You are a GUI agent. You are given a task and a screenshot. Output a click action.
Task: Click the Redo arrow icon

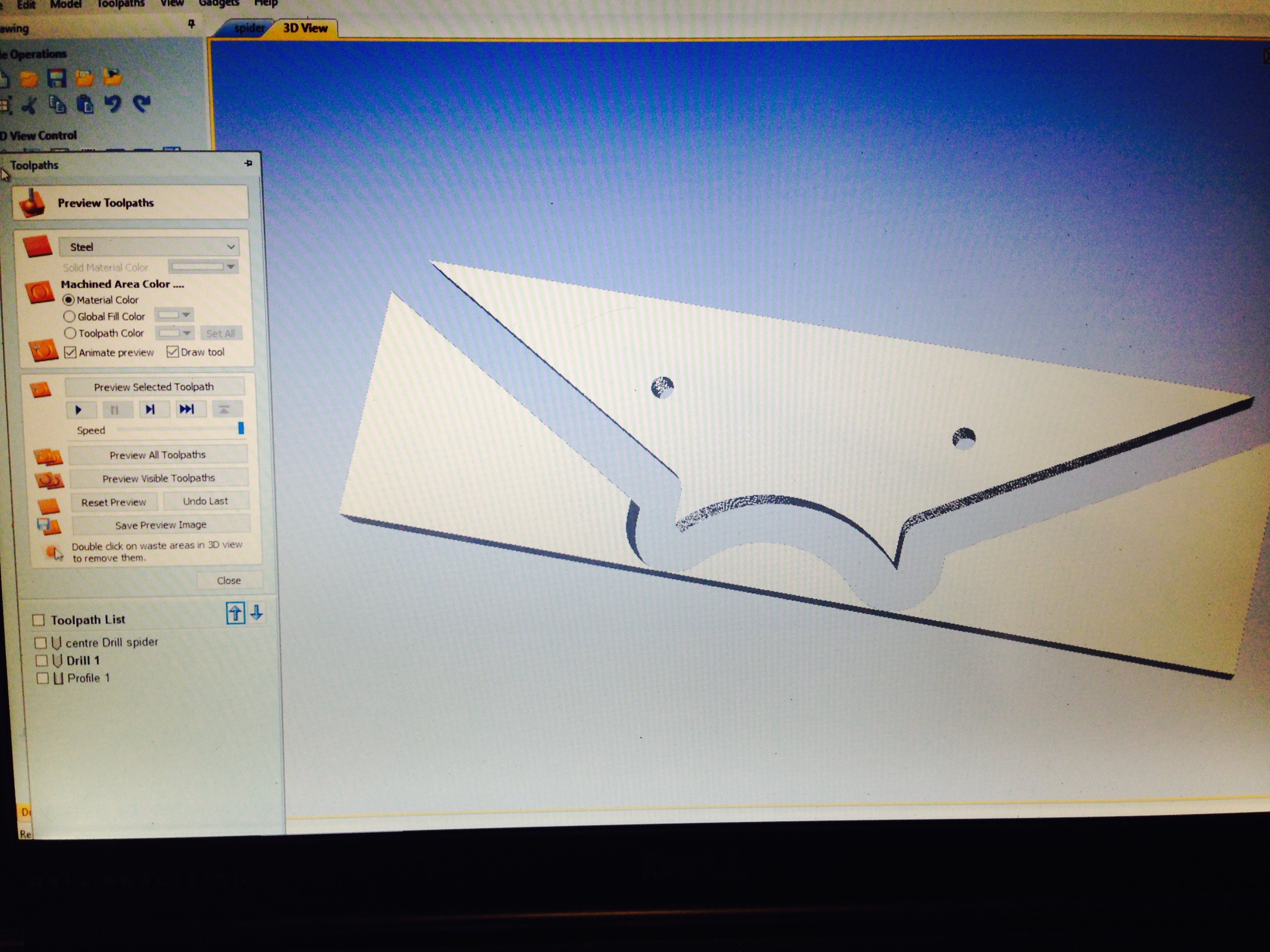pos(141,104)
